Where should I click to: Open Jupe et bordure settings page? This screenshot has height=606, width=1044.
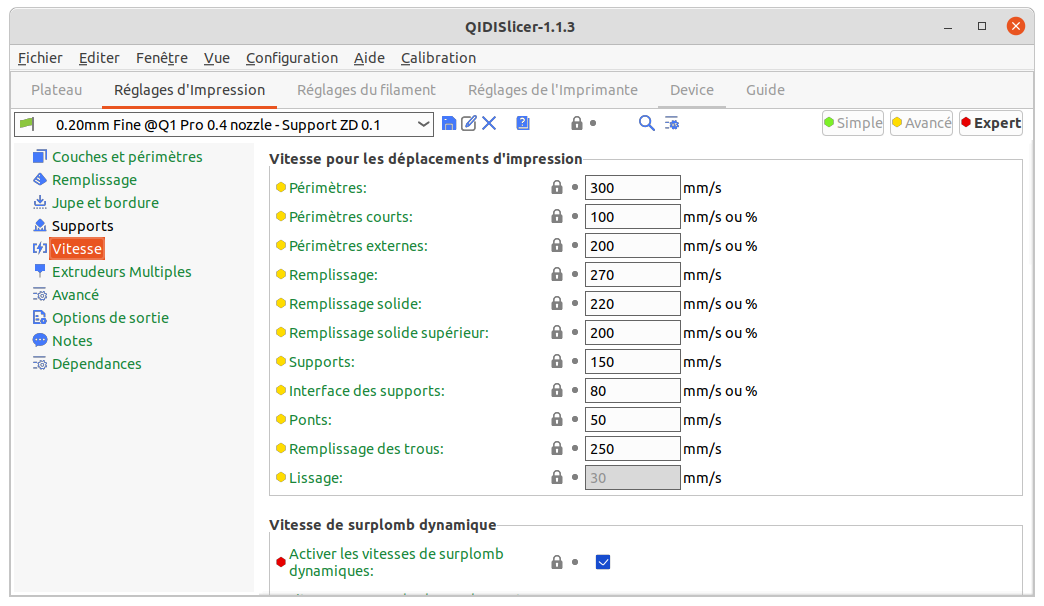pyautogui.click(x=105, y=202)
